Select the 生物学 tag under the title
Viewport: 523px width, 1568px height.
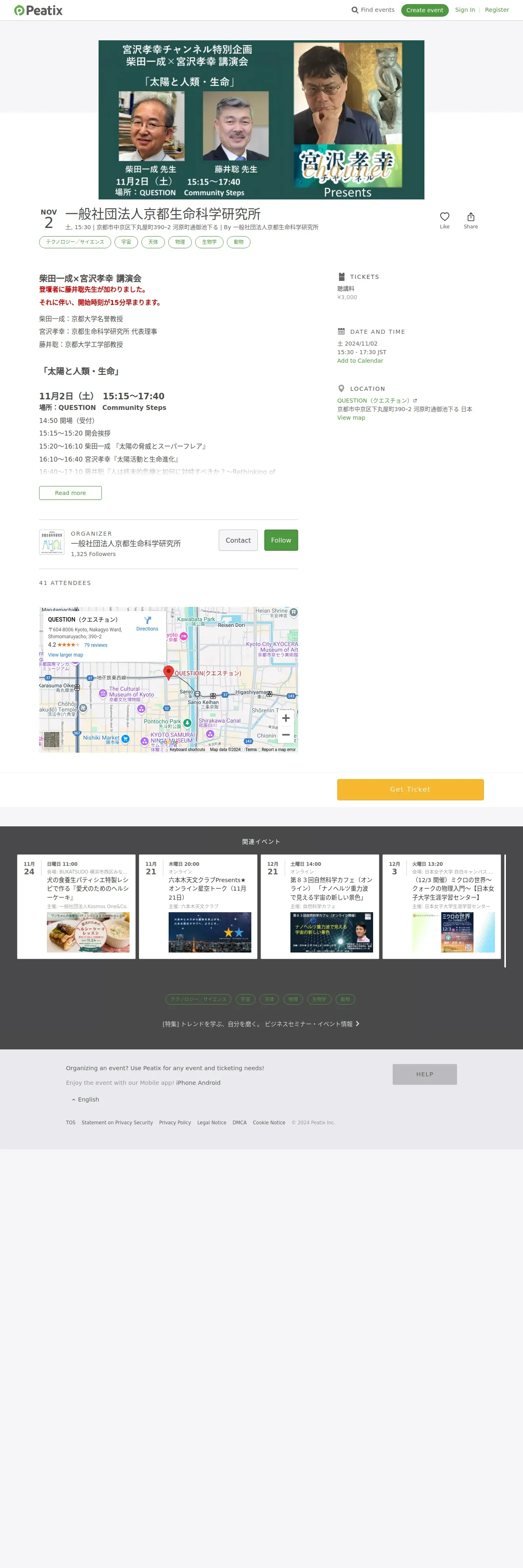[209, 242]
